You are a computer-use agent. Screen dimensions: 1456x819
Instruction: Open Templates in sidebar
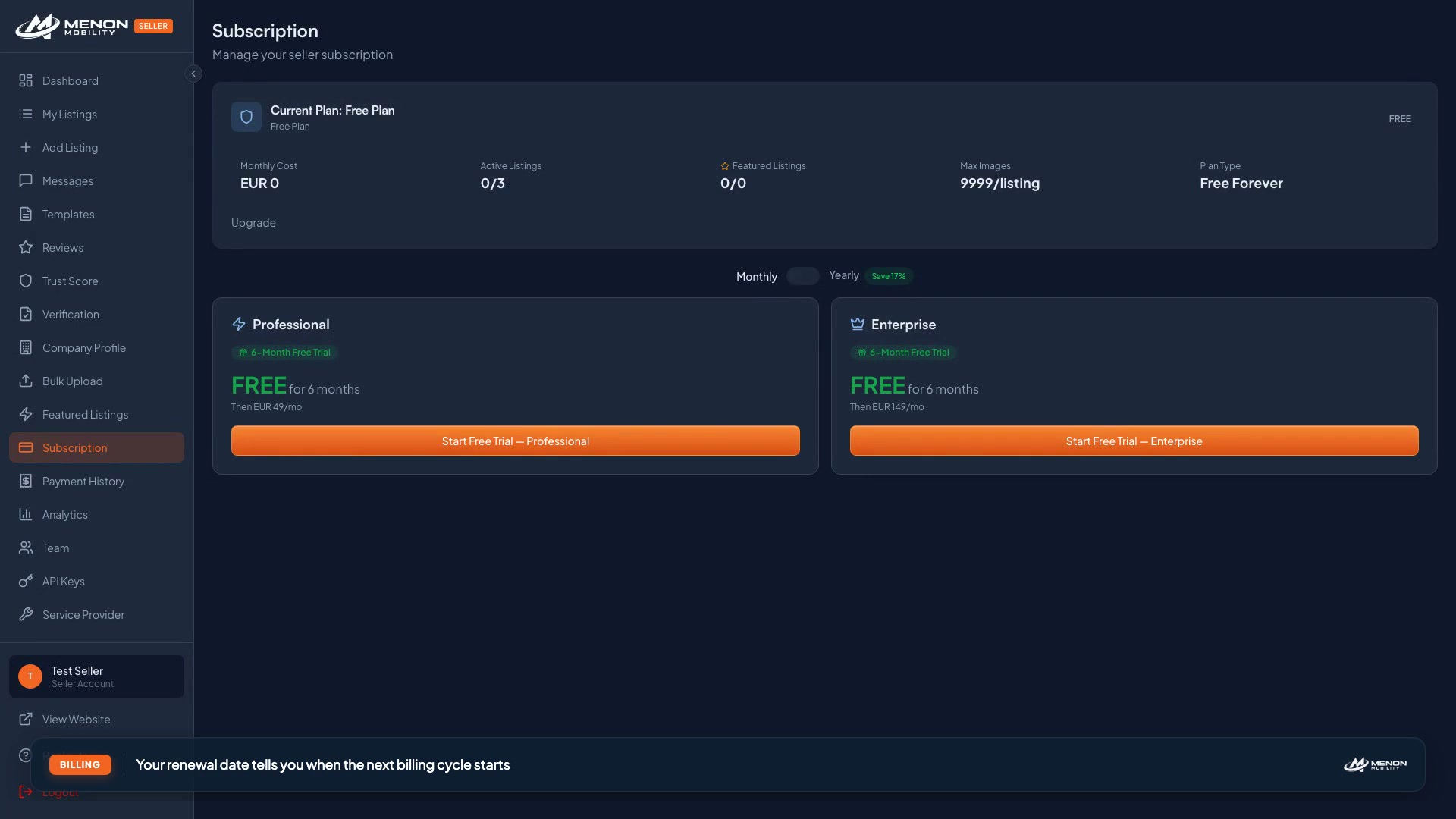pyautogui.click(x=96, y=214)
